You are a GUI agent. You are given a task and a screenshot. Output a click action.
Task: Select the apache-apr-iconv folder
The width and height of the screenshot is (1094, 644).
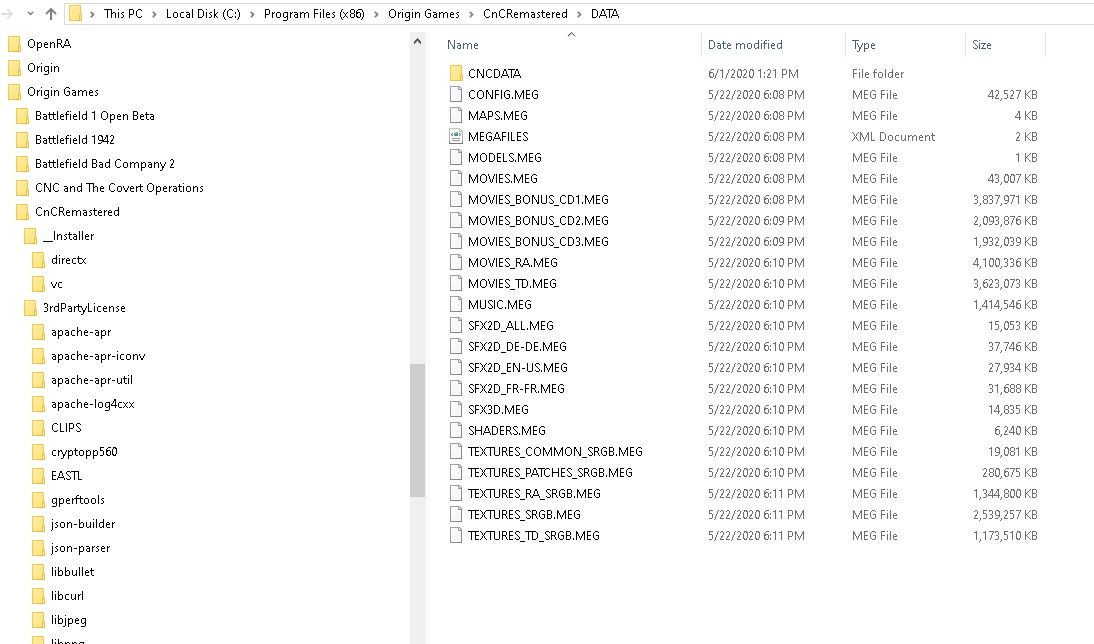coord(98,356)
